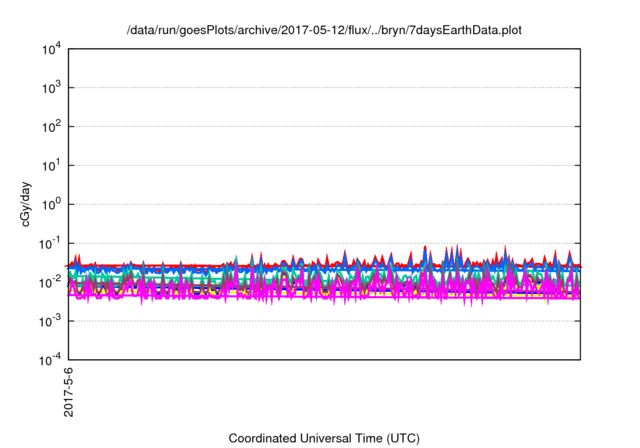
Task: Click the 10^-1 y-axis tick label
Action: pos(46,243)
